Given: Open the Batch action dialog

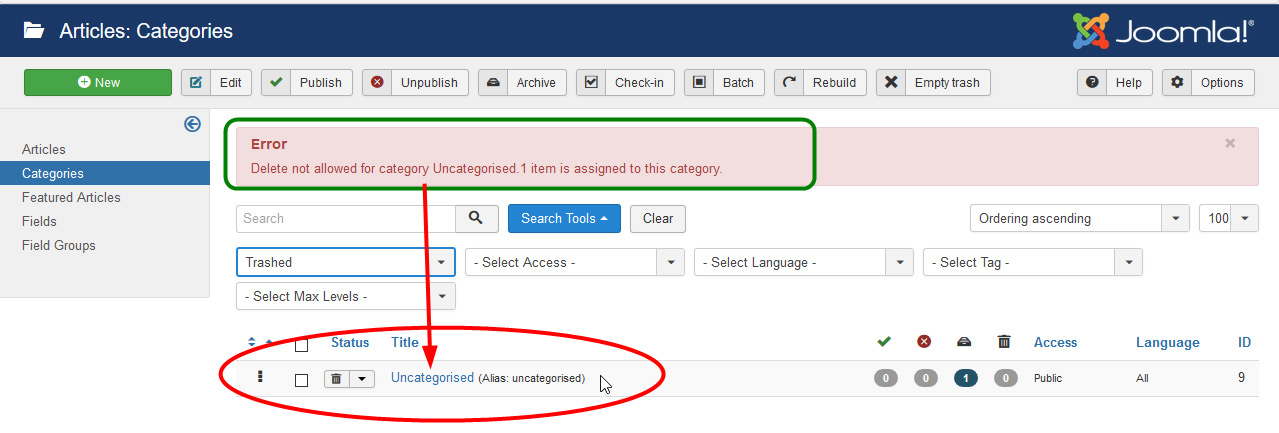Looking at the screenshot, I should 724,82.
